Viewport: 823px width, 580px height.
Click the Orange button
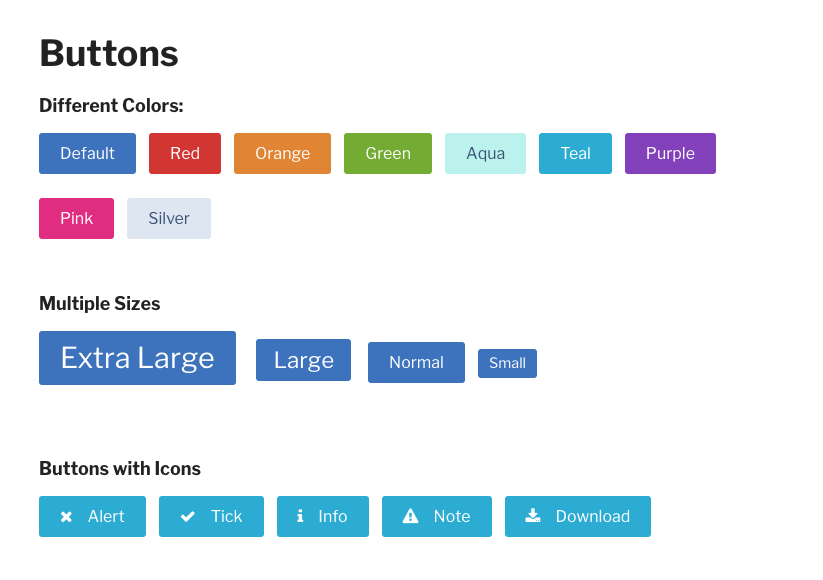(282, 153)
